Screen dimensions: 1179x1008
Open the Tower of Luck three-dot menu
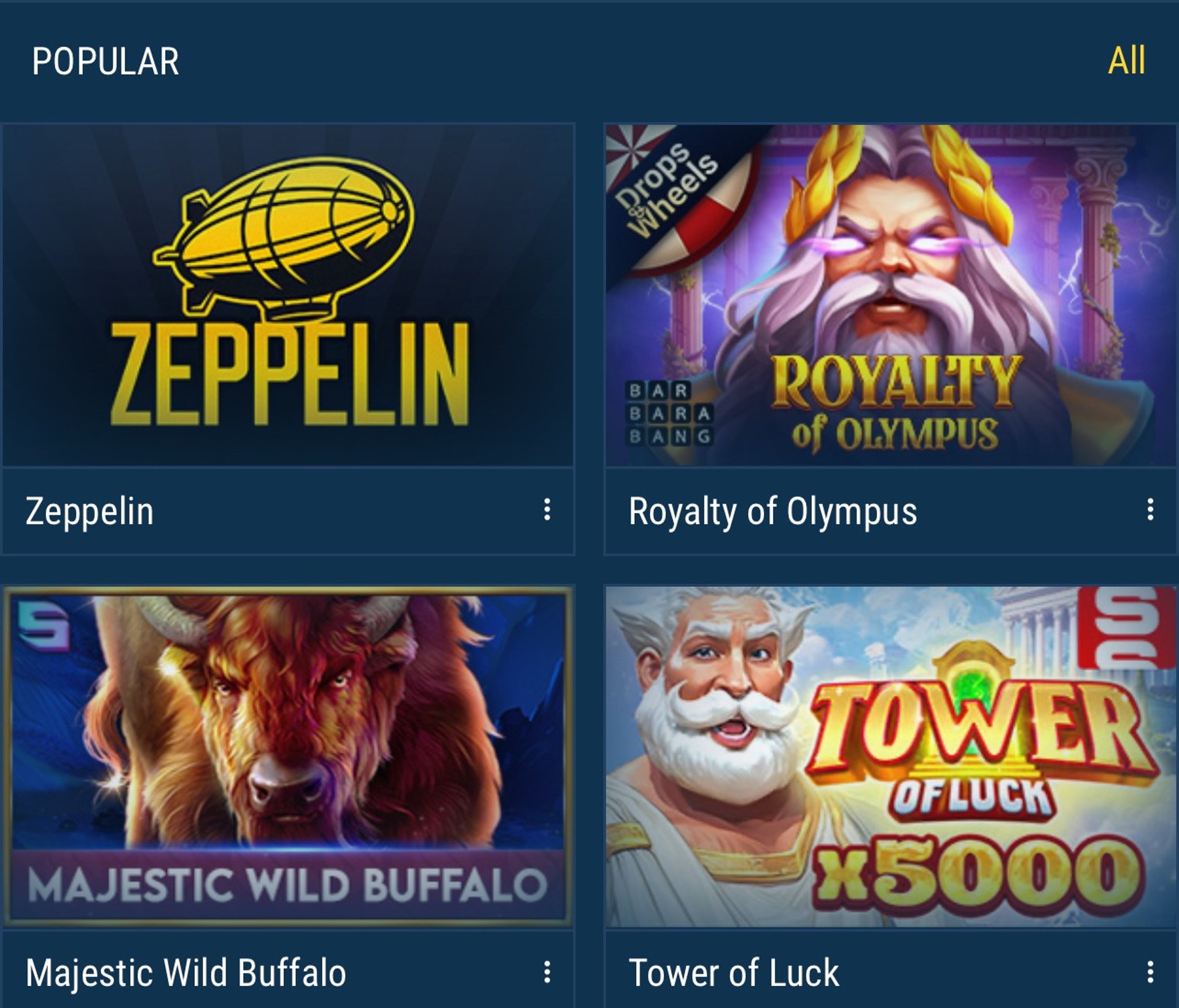click(x=1150, y=972)
